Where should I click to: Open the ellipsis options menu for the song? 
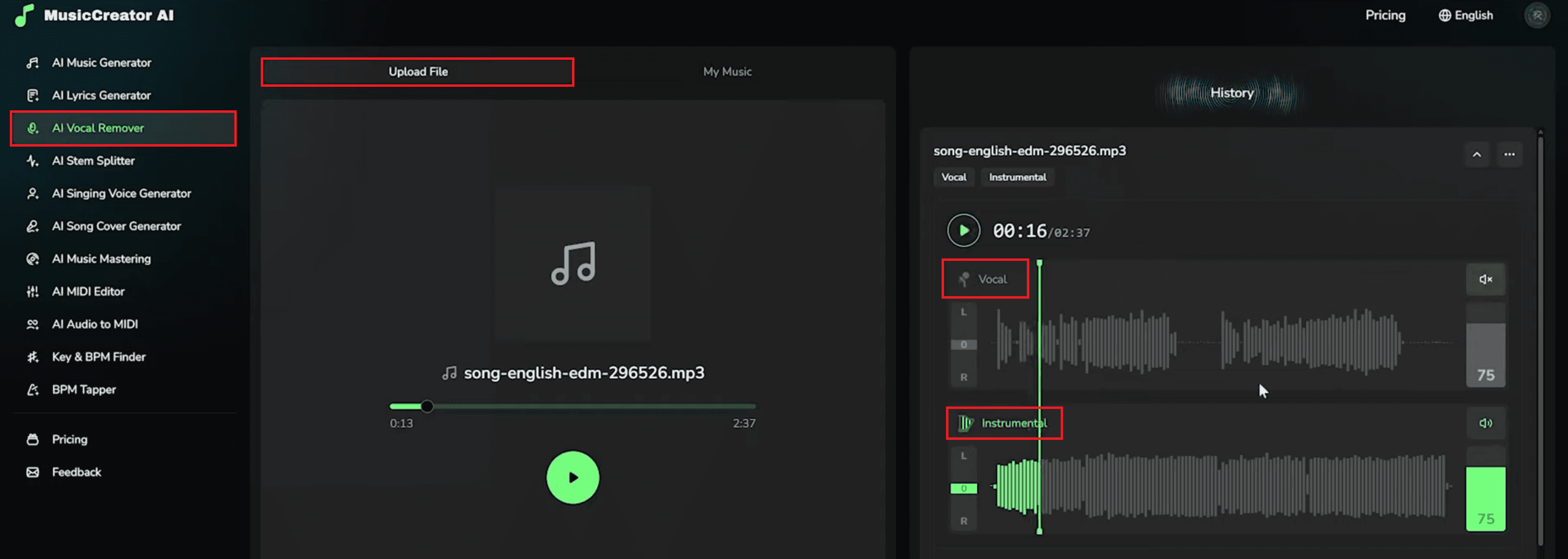pyautogui.click(x=1510, y=154)
